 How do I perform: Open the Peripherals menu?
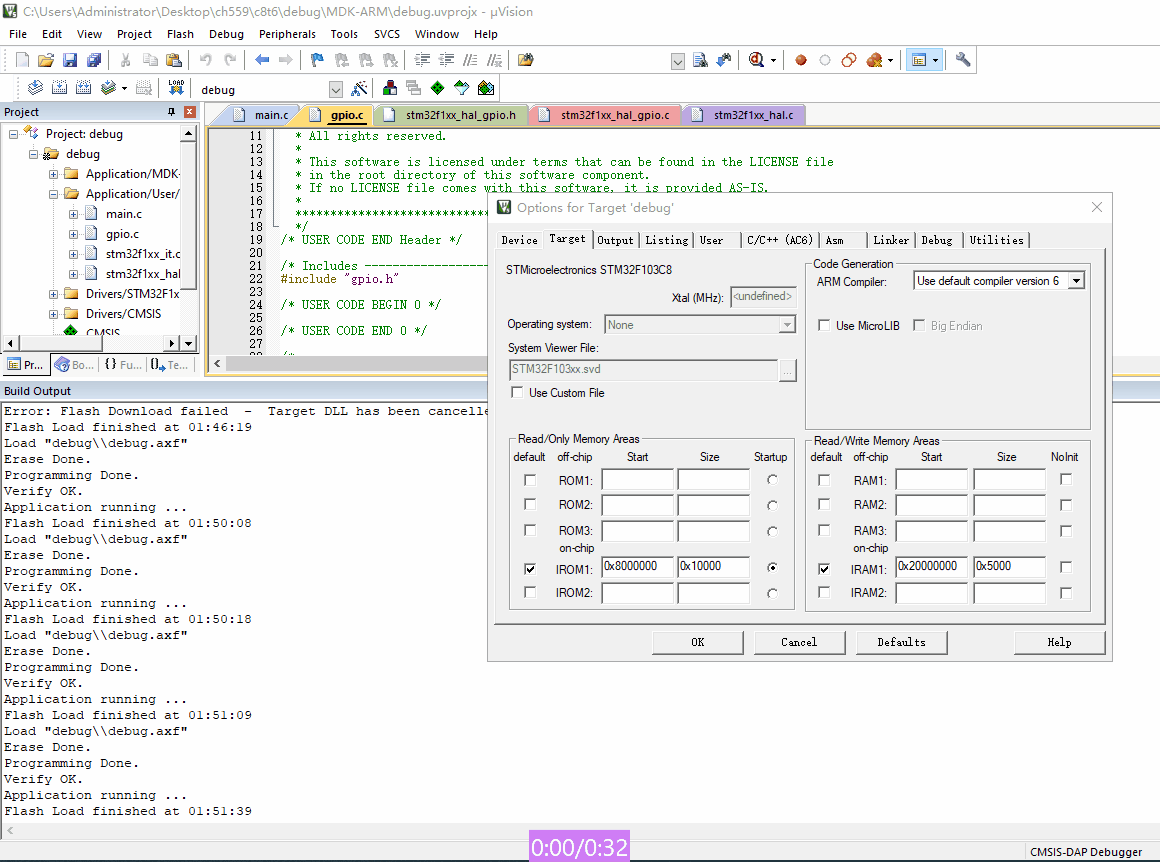coord(287,34)
